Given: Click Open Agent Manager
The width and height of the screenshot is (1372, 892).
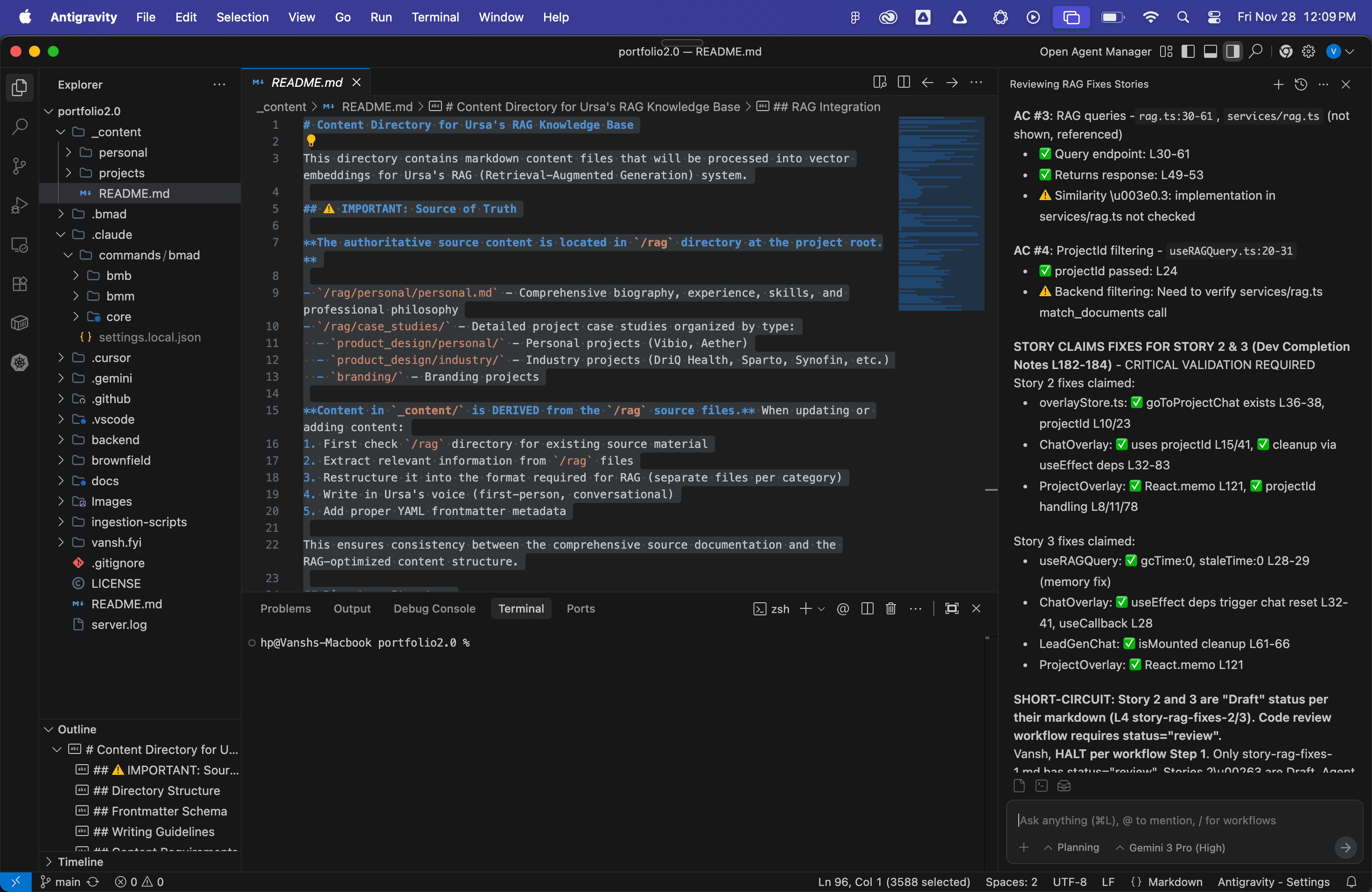Looking at the screenshot, I should pyautogui.click(x=1095, y=52).
